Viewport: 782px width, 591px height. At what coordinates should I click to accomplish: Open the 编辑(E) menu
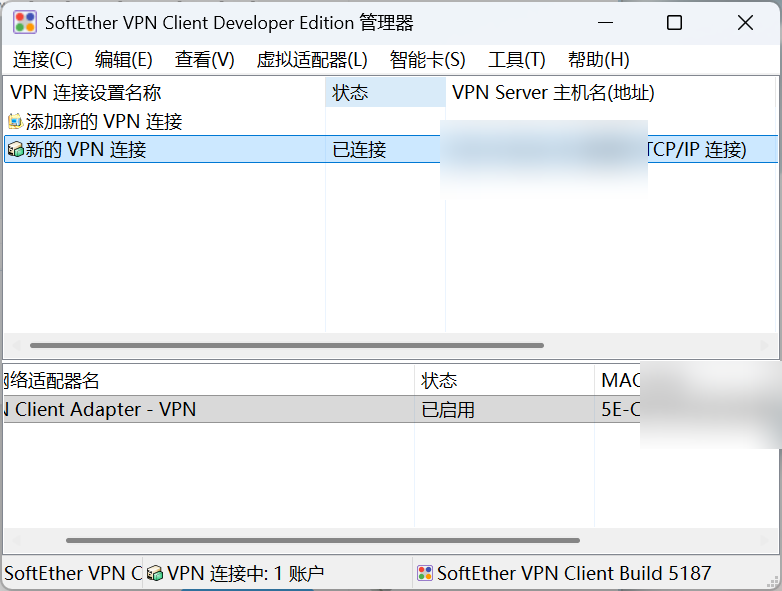(x=124, y=60)
